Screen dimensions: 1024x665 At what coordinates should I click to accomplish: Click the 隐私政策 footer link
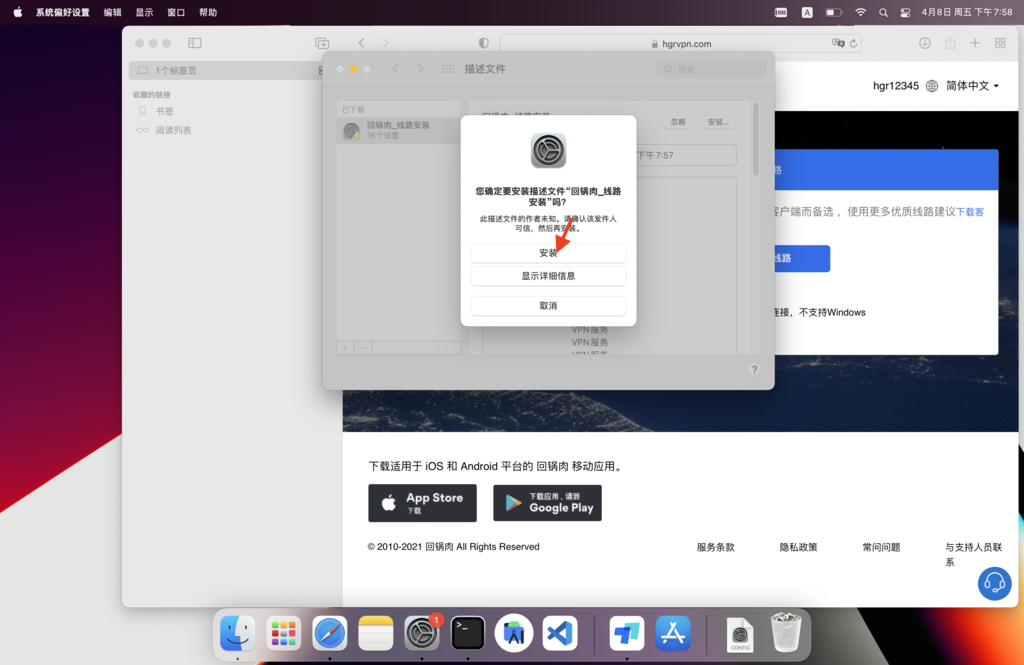pyautogui.click(x=798, y=547)
